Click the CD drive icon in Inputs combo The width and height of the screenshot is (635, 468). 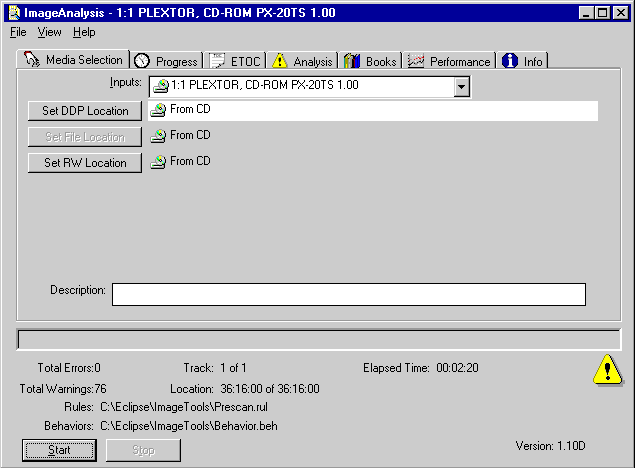pos(161,85)
